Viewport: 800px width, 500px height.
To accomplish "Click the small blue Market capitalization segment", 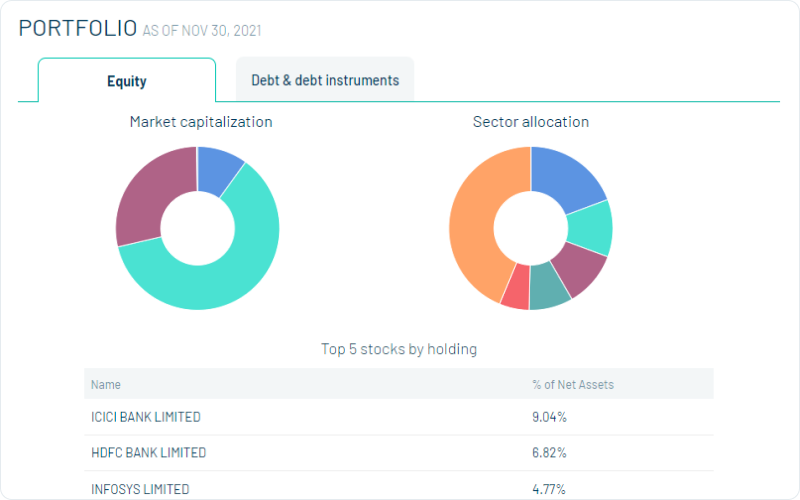I will (x=217, y=164).
